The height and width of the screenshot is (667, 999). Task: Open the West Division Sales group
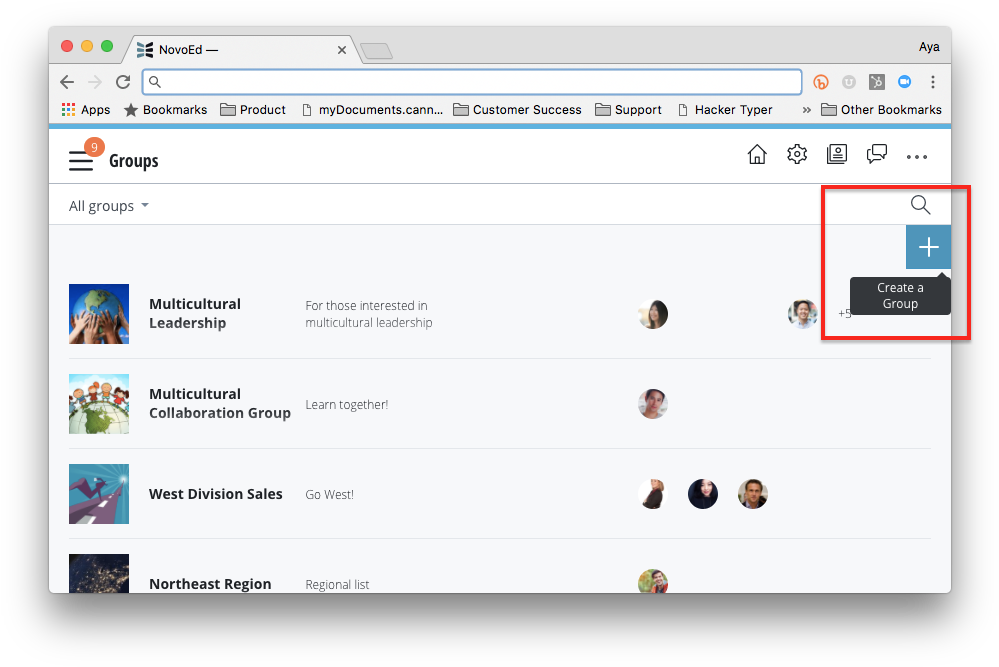(x=215, y=494)
